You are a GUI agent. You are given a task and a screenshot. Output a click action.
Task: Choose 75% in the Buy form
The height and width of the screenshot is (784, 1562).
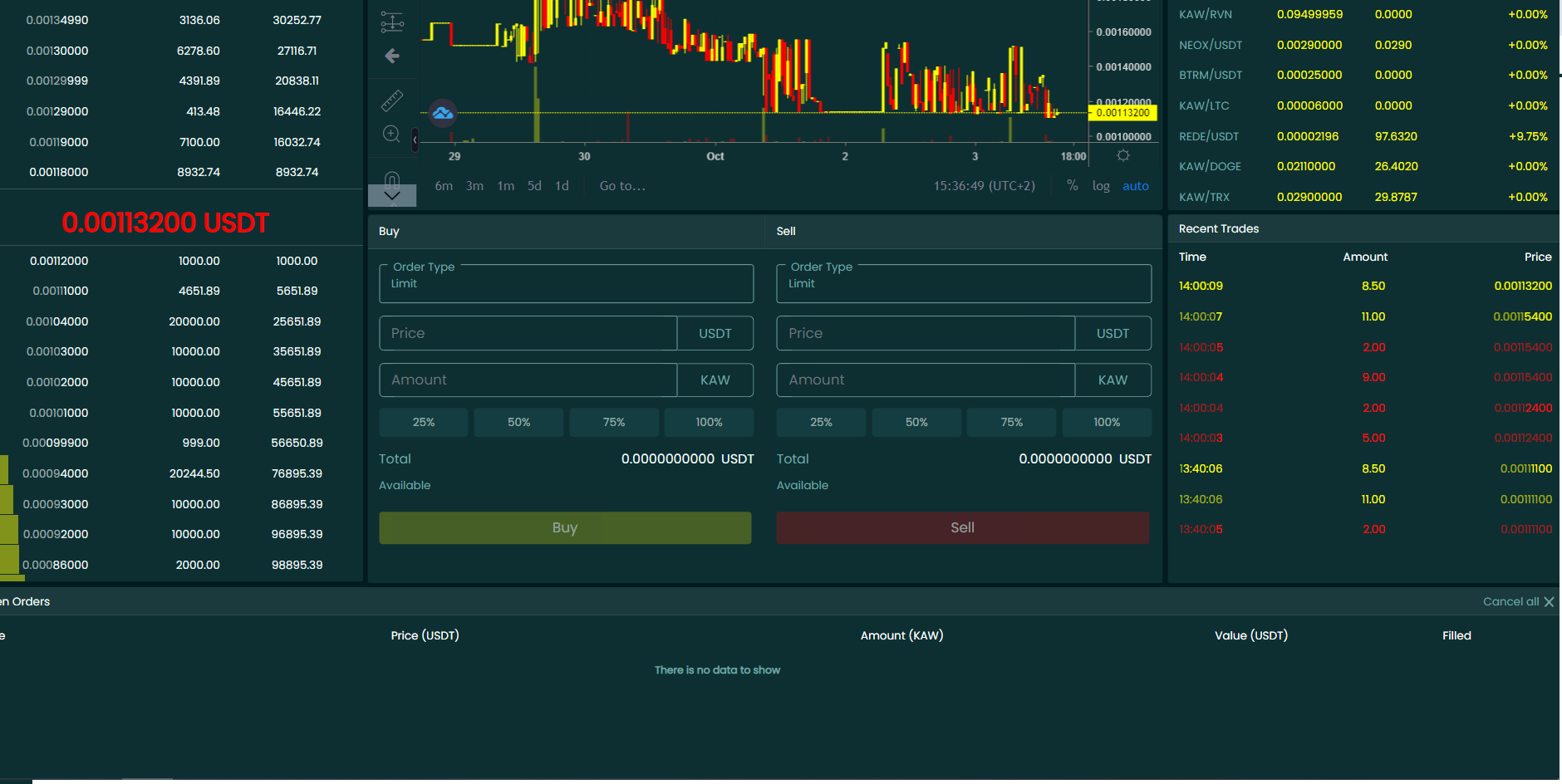614,422
